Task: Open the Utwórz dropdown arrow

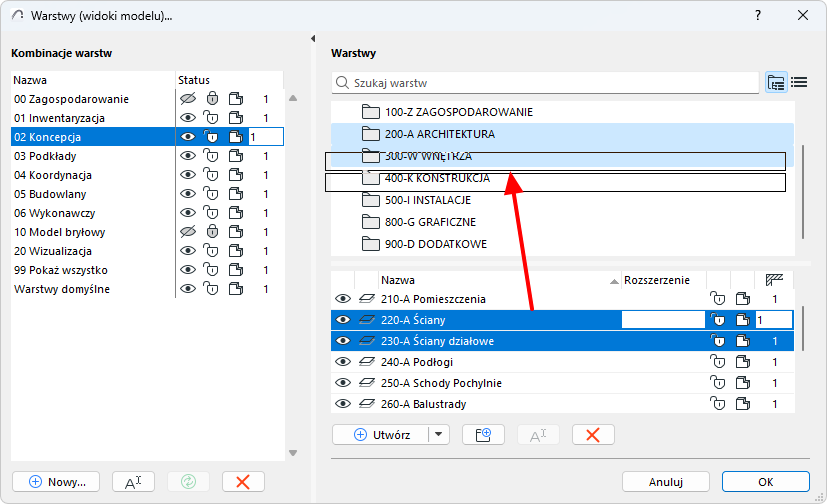Action: click(x=438, y=435)
